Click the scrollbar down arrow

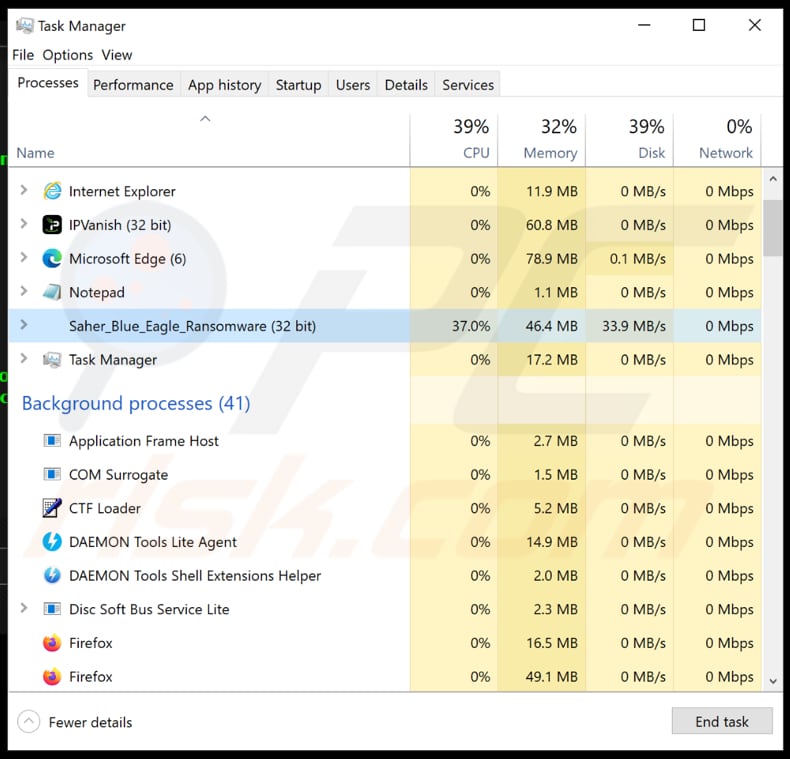coord(773,681)
